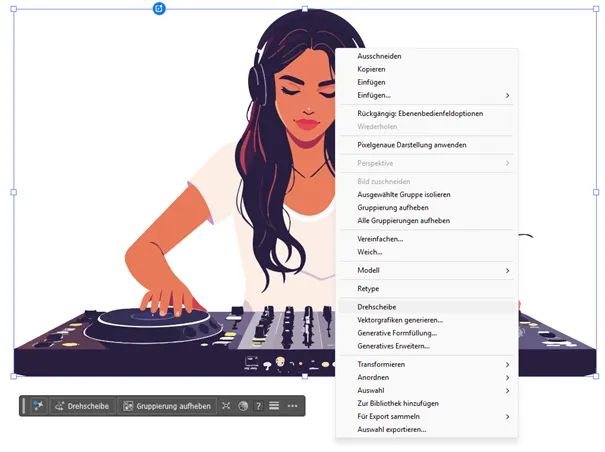Choose Ausschneiden from context menu
The width and height of the screenshot is (605, 452).
(x=379, y=56)
